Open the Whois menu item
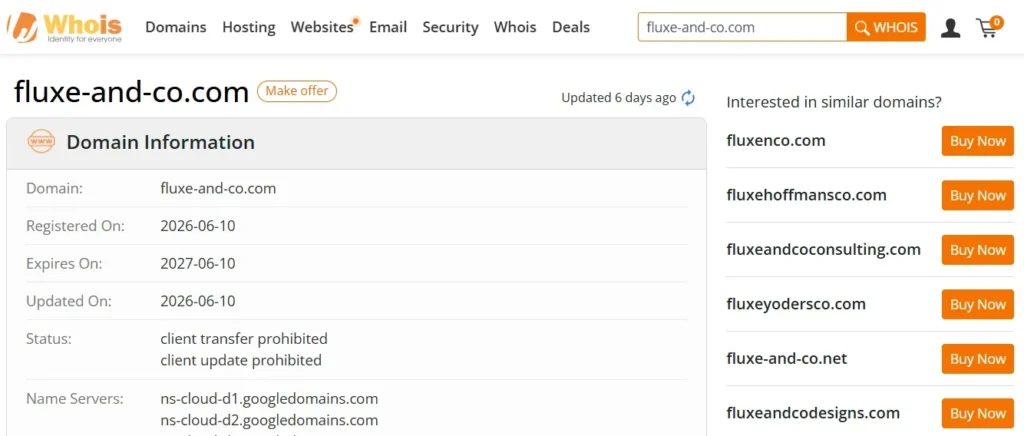The height and width of the screenshot is (436, 1024). pyautogui.click(x=515, y=27)
